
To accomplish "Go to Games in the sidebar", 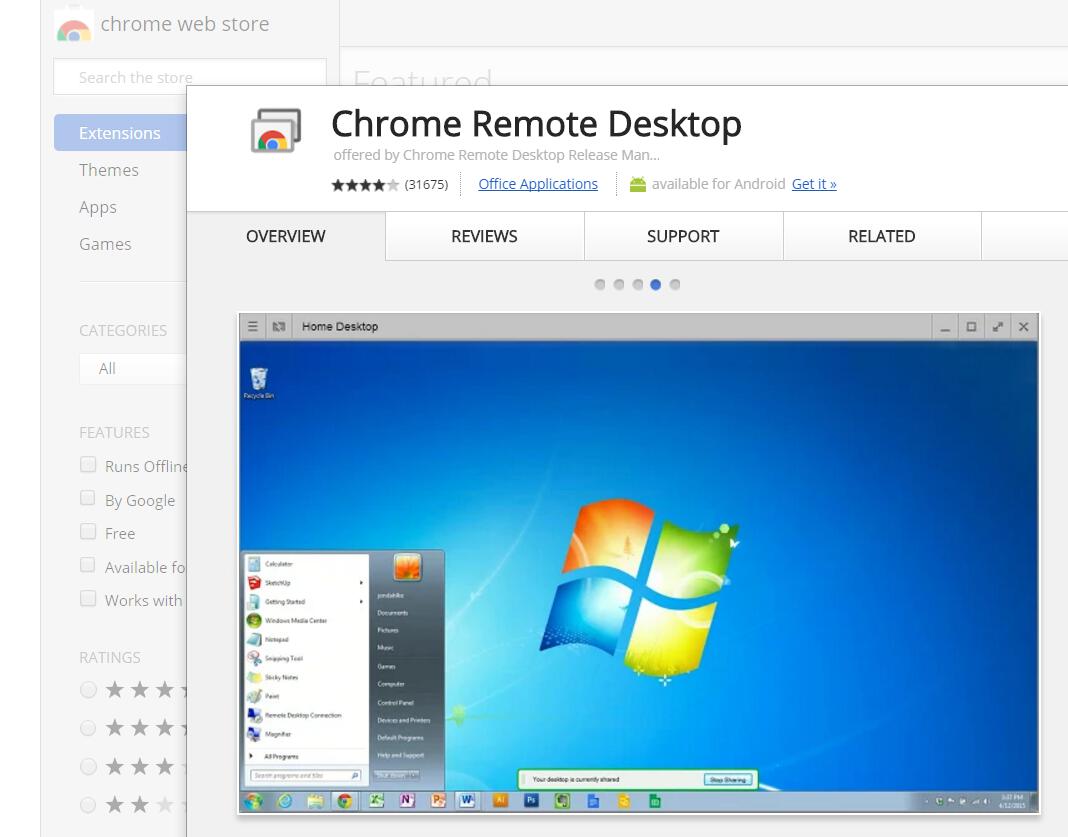I will click(x=105, y=244).
